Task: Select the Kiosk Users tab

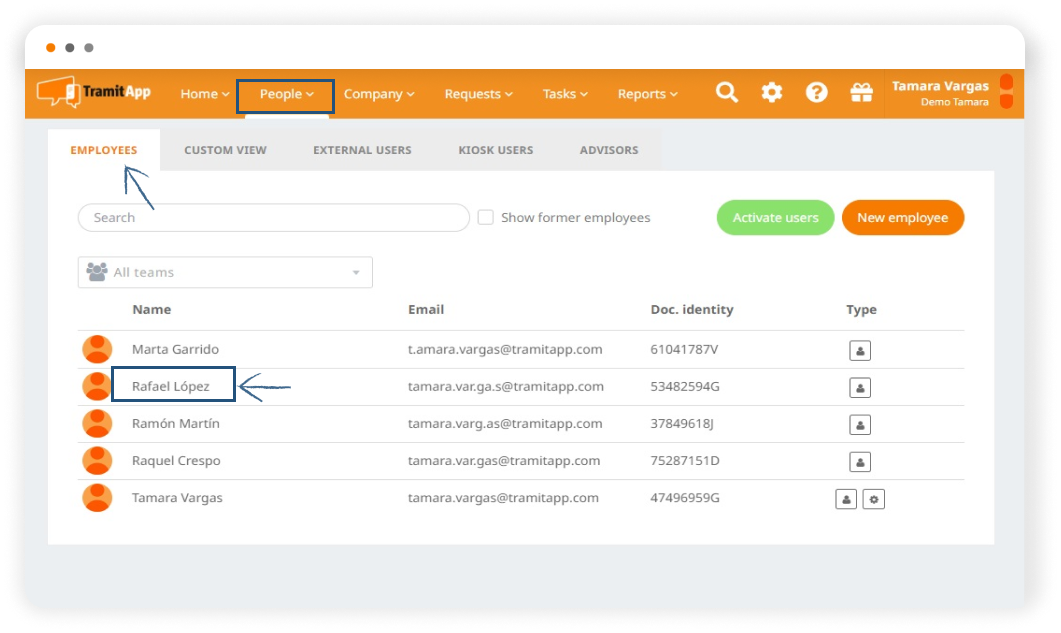Action: tap(495, 150)
